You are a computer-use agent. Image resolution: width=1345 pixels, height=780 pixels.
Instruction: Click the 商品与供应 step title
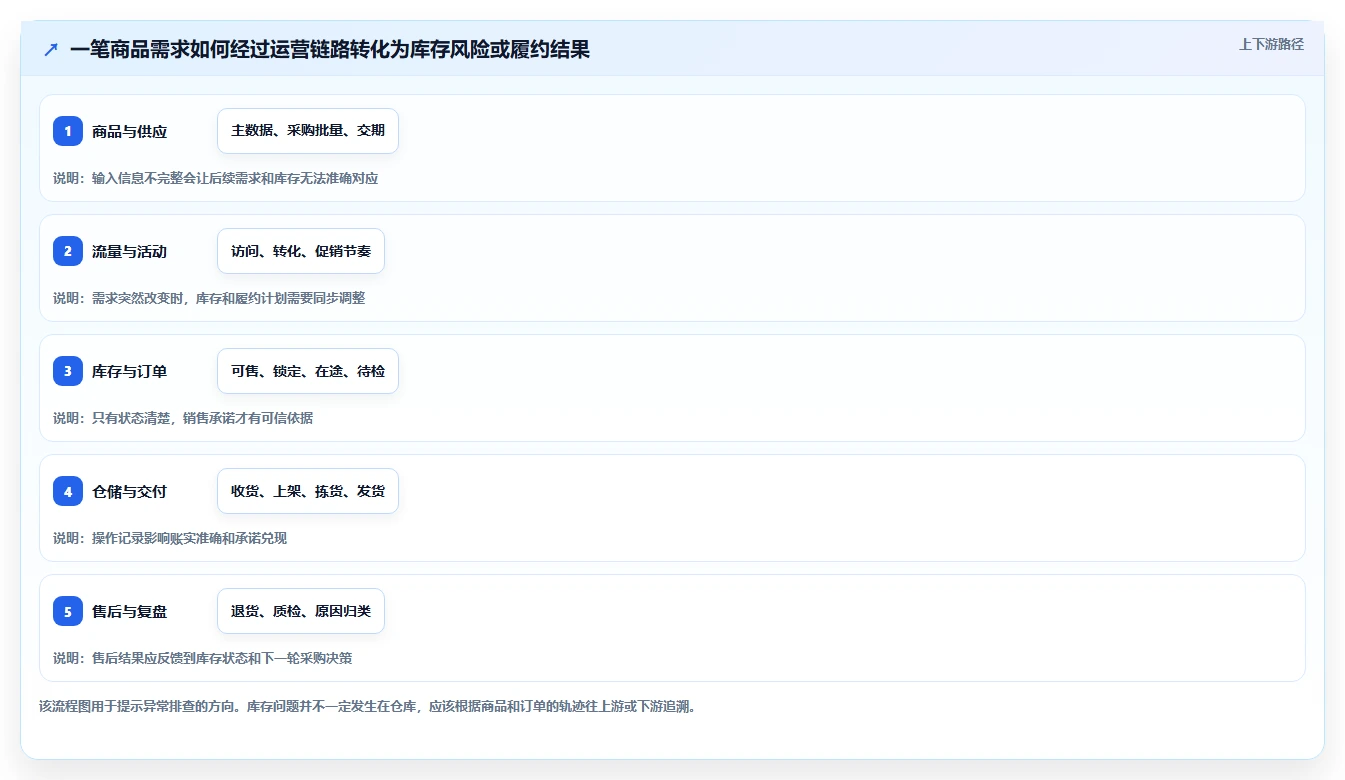[x=129, y=132]
